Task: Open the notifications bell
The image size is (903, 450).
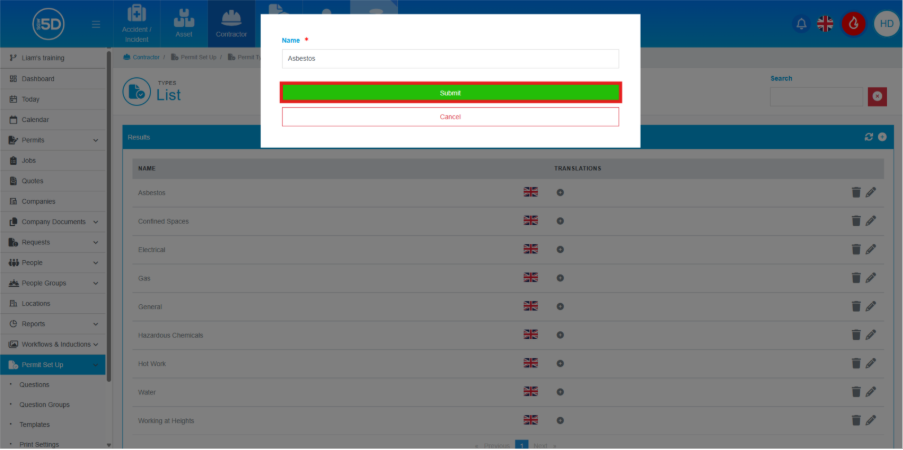Action: 800,24
